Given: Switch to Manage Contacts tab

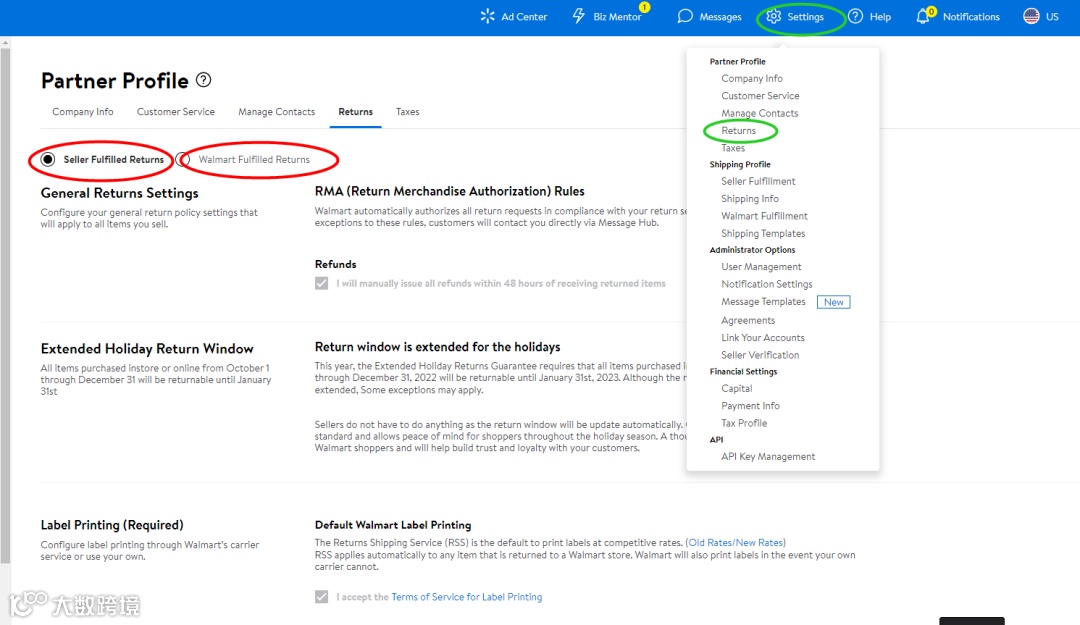Looking at the screenshot, I should pyautogui.click(x=276, y=112).
